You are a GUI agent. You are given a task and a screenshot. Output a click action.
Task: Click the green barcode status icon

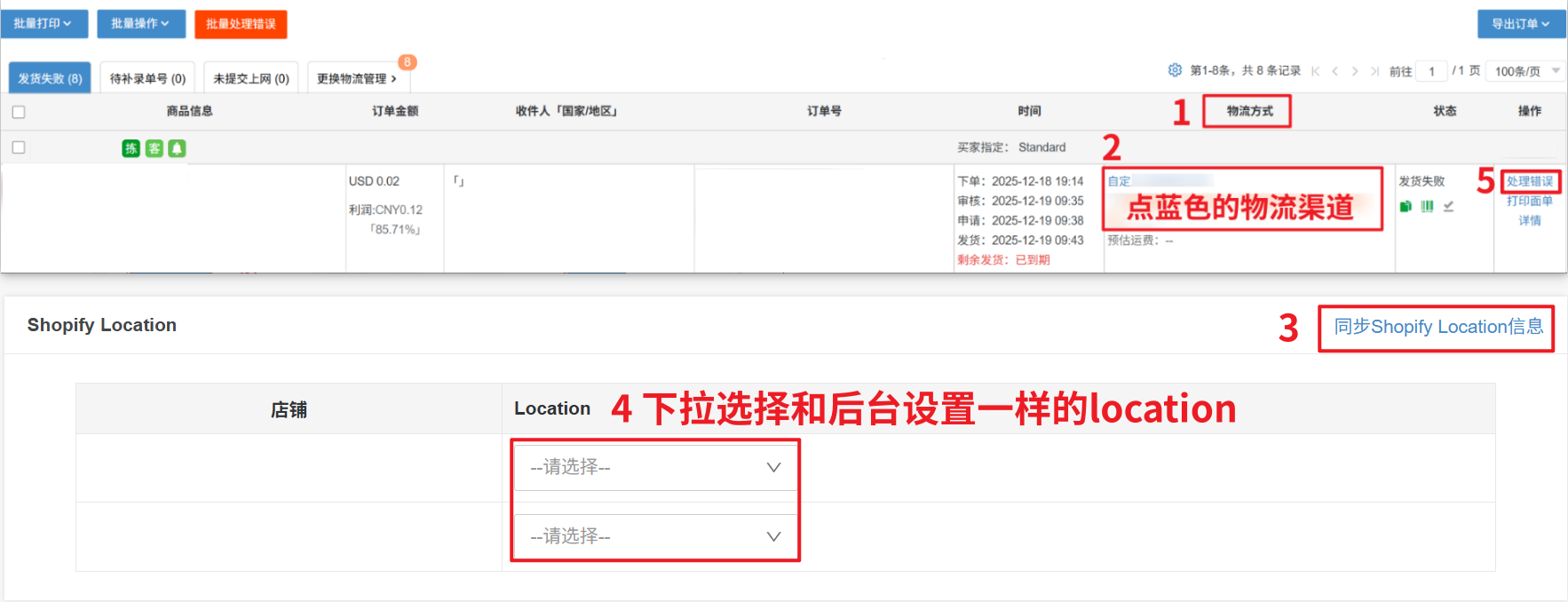(x=1427, y=206)
